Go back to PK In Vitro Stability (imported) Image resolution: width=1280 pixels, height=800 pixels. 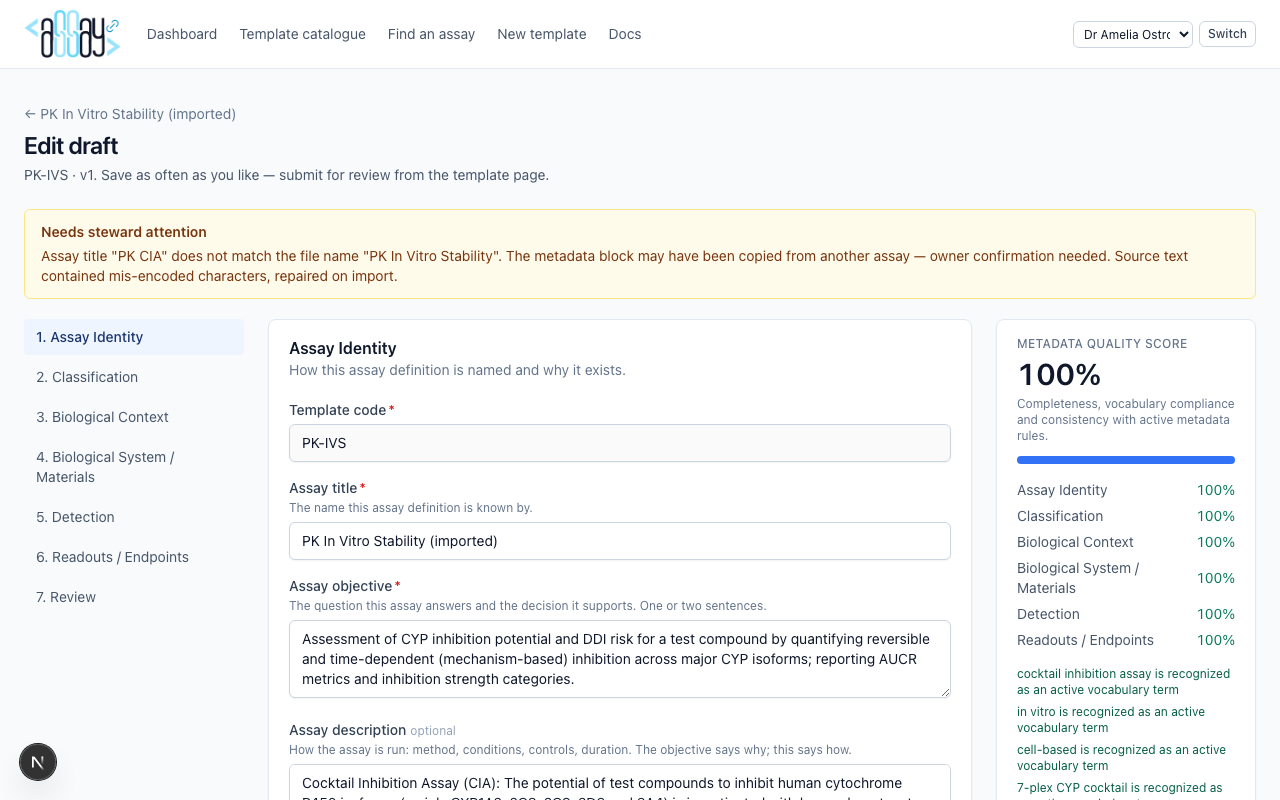(130, 114)
